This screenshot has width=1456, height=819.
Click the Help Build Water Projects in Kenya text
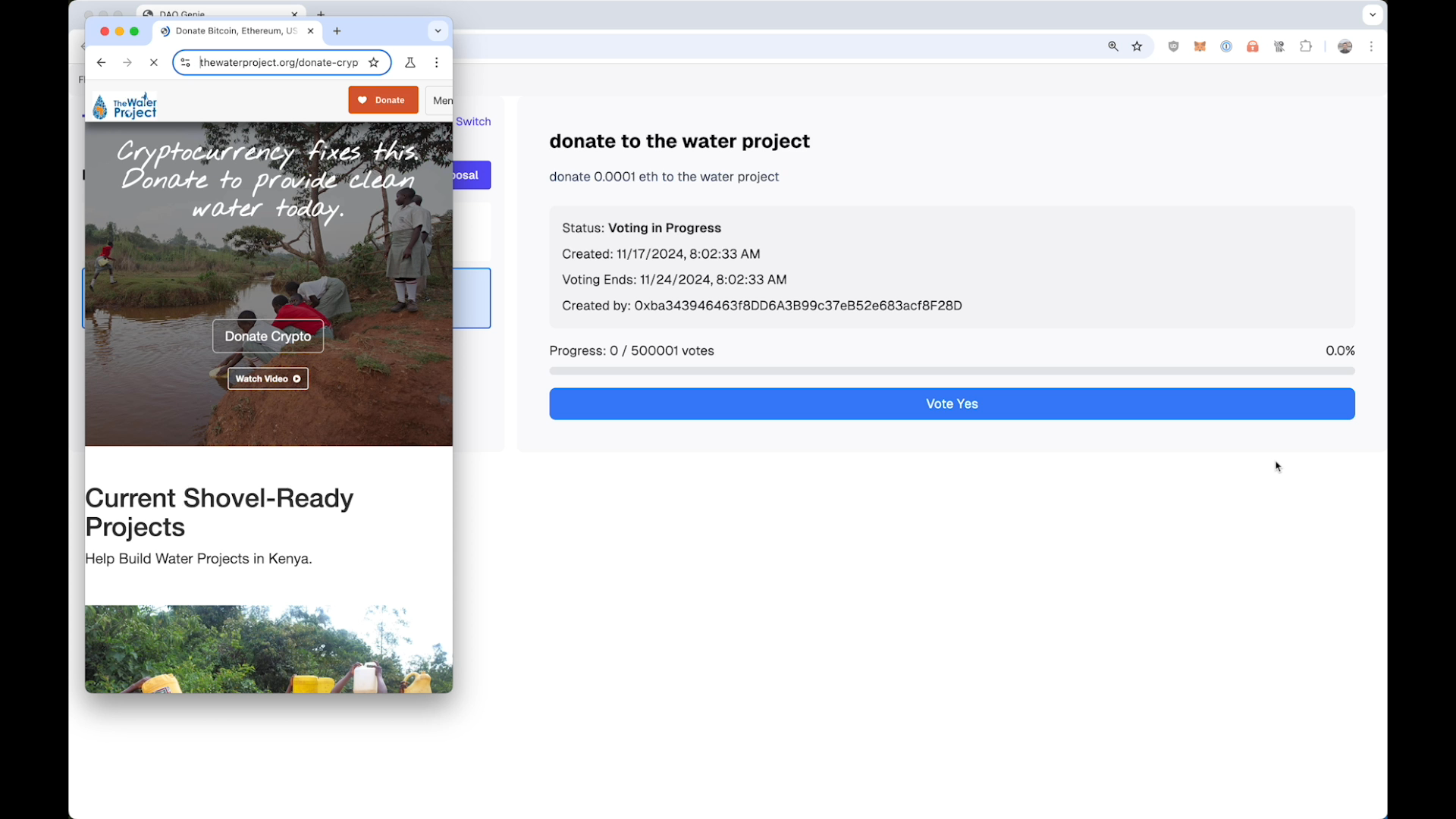point(199,558)
